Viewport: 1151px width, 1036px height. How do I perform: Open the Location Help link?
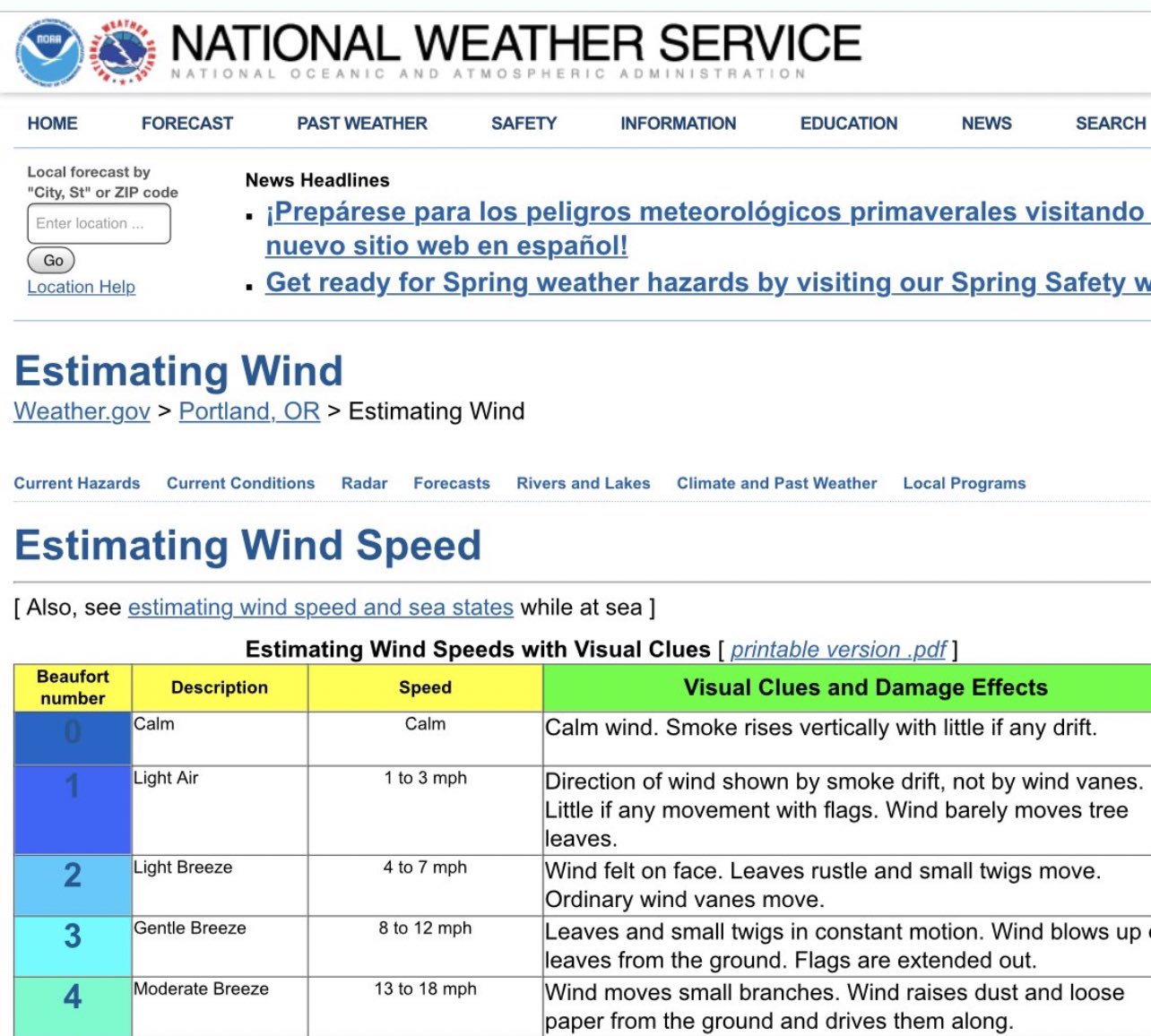[x=82, y=288]
